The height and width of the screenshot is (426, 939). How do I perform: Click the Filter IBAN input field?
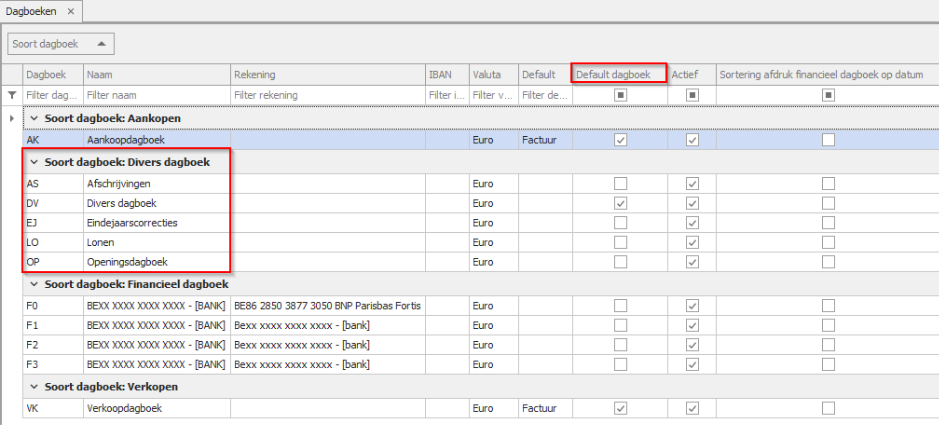point(447,95)
